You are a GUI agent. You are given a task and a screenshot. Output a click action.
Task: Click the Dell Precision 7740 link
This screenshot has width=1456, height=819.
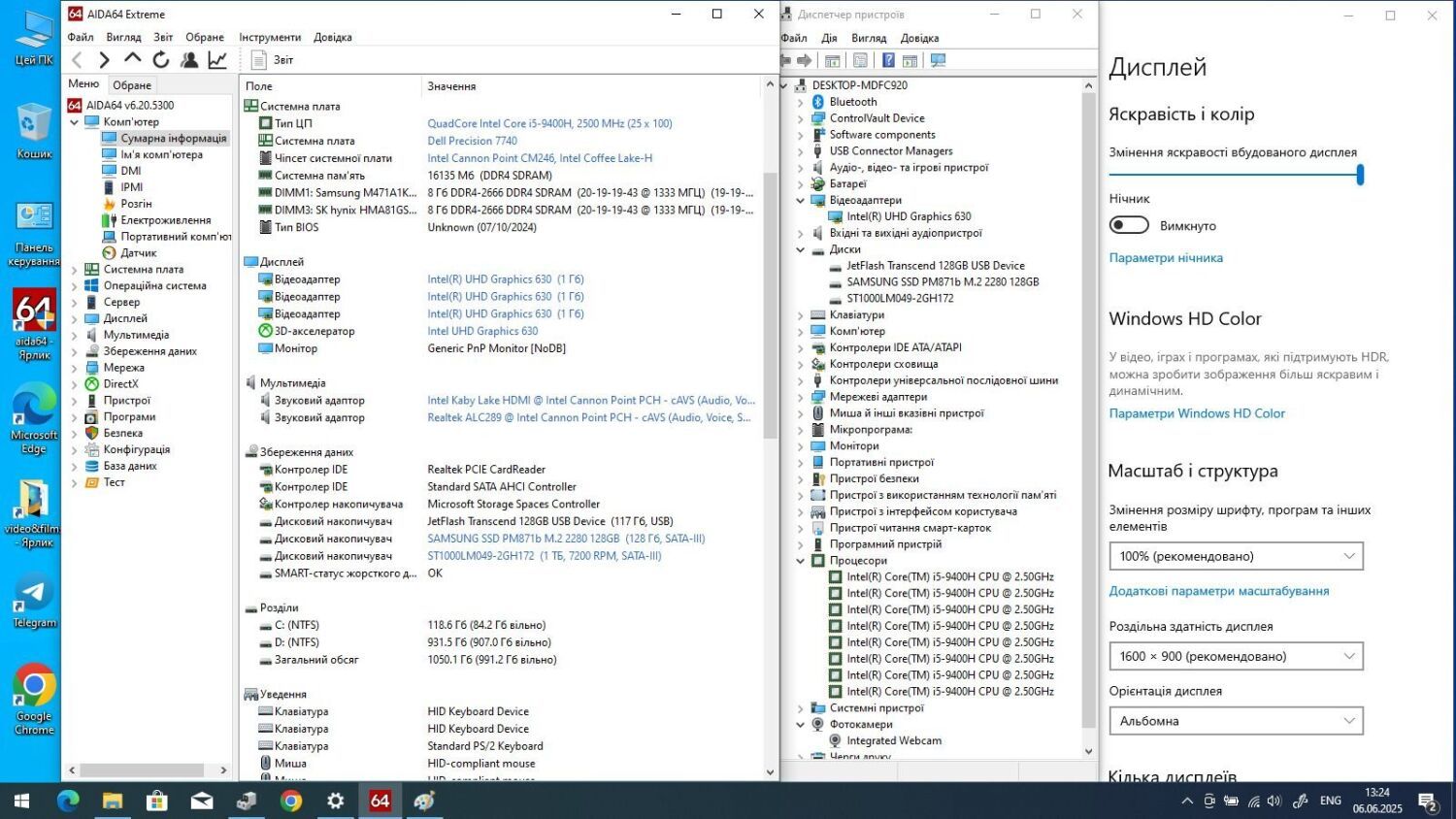click(472, 141)
